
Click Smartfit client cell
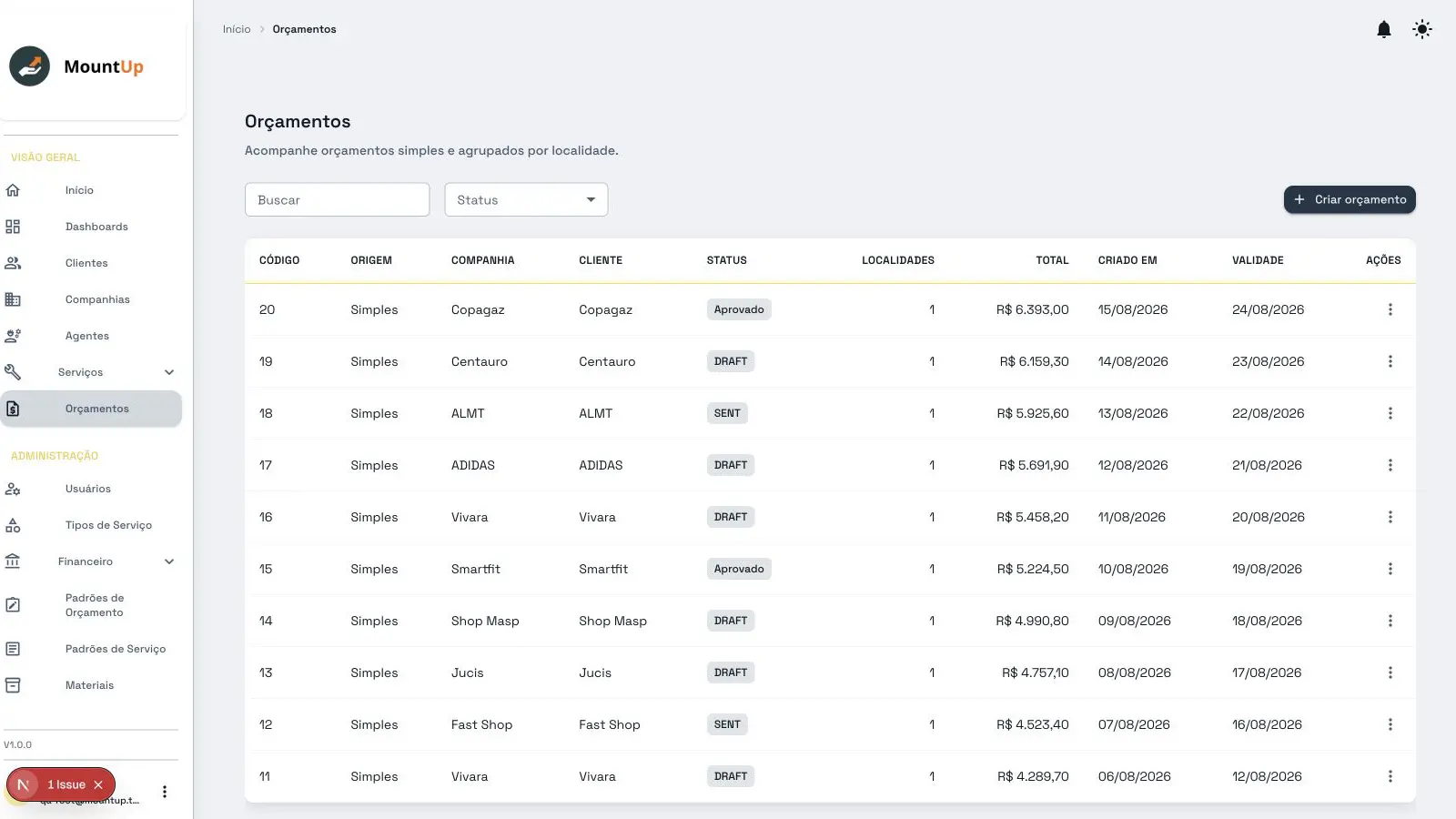603,569
